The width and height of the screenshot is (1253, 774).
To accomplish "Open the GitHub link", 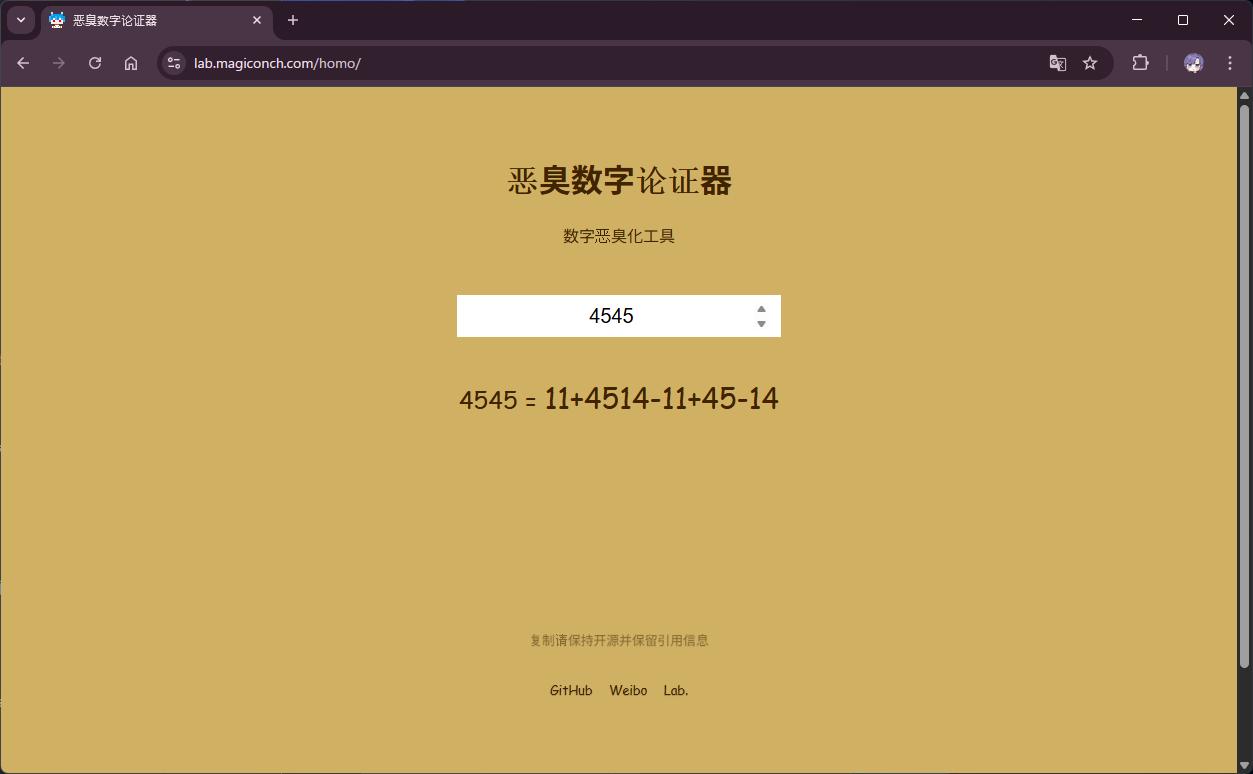I will 571,691.
